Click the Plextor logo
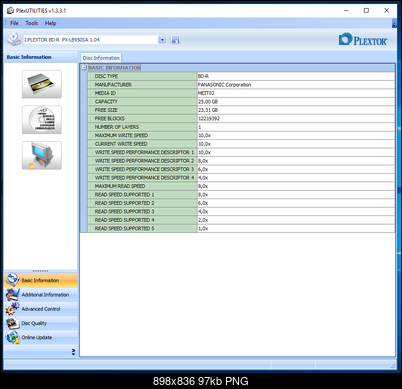Image resolution: width=402 pixels, height=389 pixels. coord(363,39)
